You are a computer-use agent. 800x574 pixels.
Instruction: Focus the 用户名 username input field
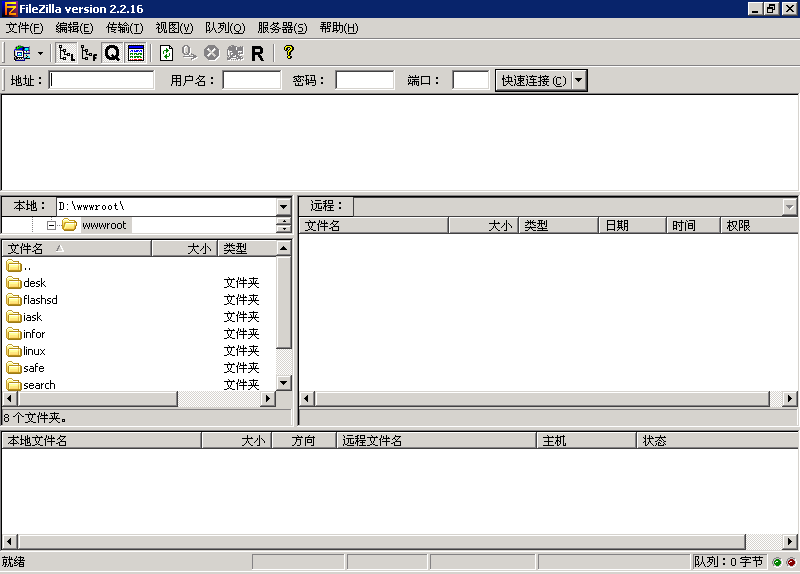(x=252, y=81)
